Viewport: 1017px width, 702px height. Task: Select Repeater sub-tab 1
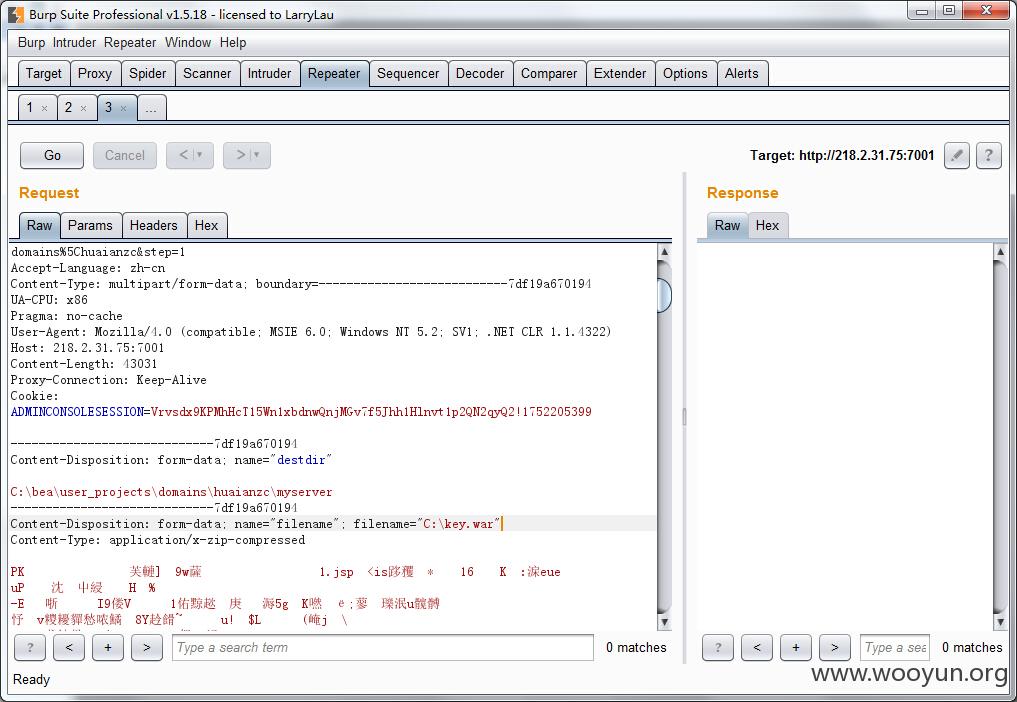tap(30, 108)
